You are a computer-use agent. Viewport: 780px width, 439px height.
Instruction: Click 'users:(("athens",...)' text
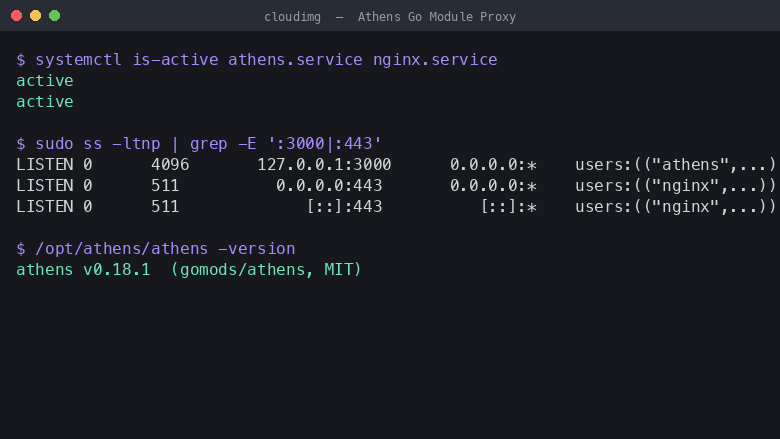point(676,165)
